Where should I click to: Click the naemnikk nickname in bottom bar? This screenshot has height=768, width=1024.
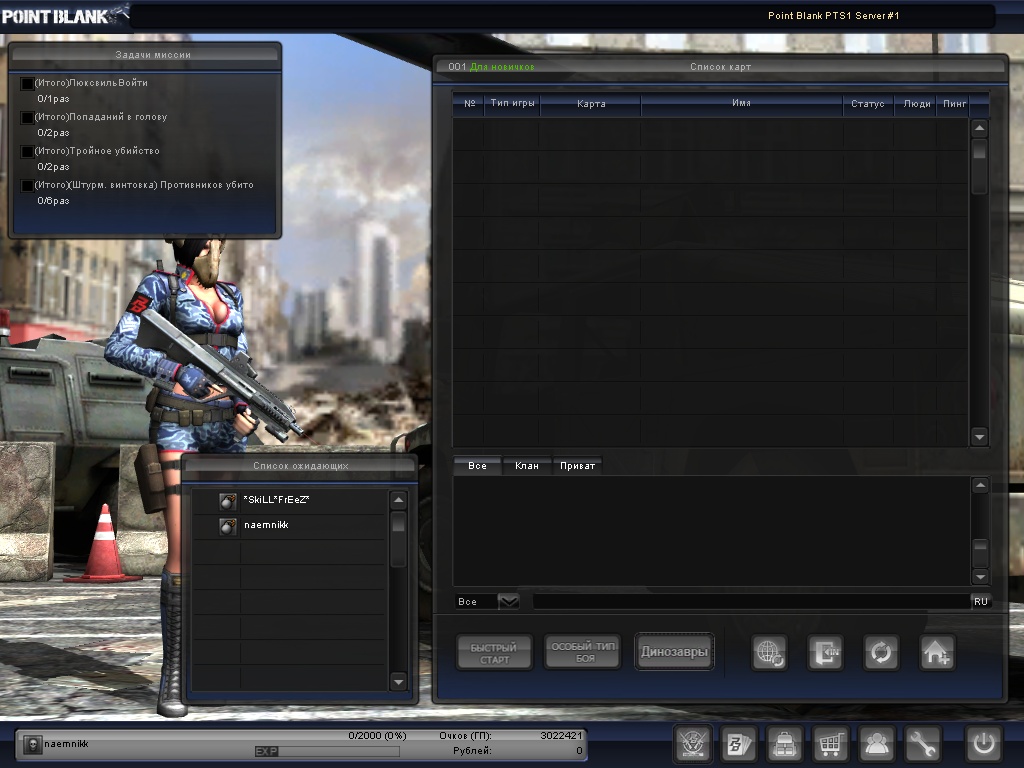66,744
